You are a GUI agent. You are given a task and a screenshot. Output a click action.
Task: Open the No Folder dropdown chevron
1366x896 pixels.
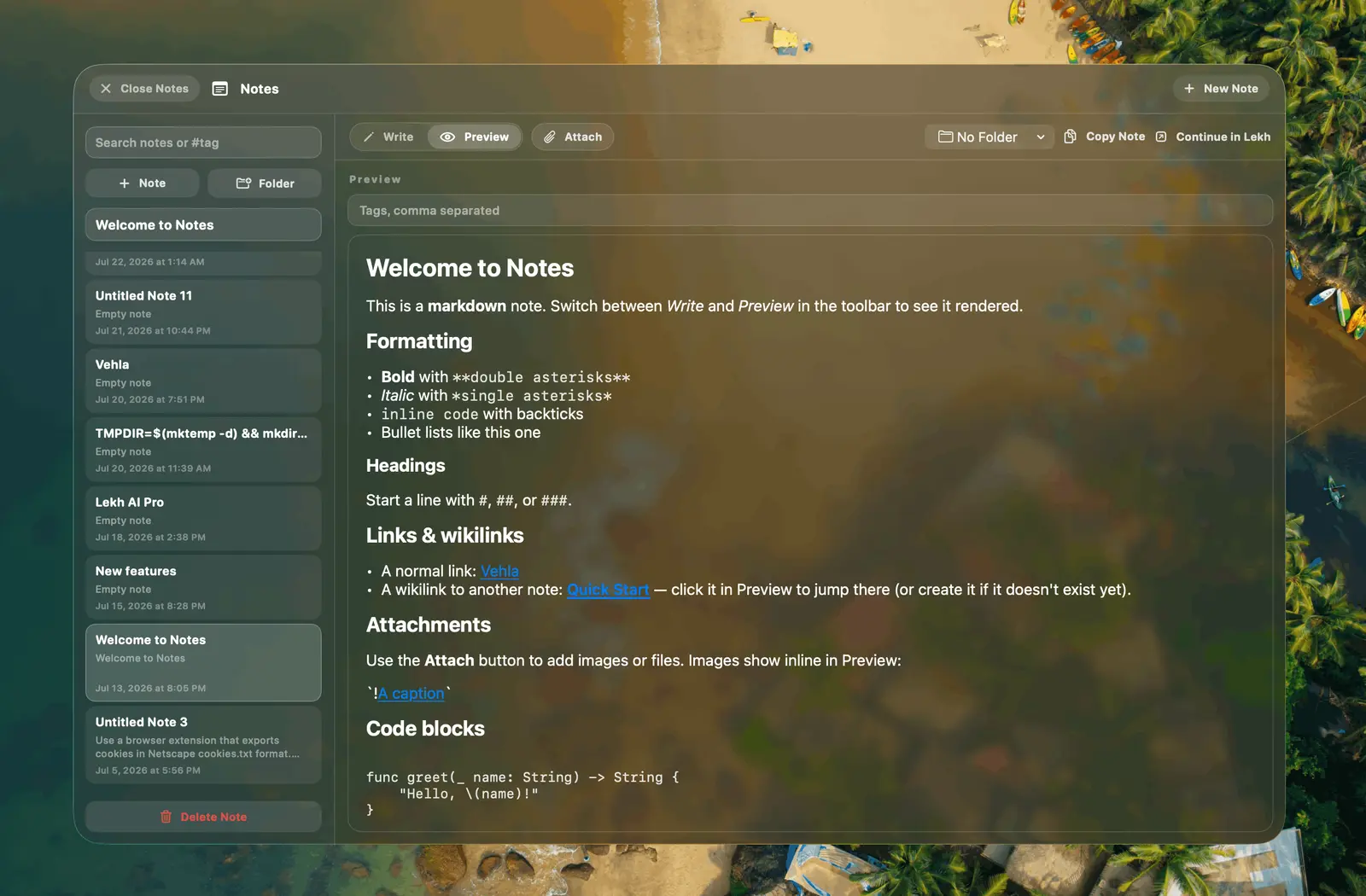[1041, 137]
